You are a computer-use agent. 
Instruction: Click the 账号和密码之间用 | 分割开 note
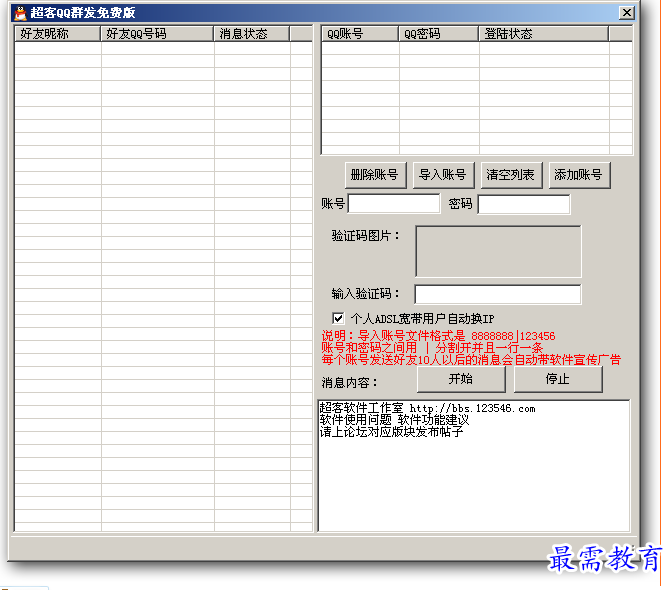pyautogui.click(x=432, y=348)
